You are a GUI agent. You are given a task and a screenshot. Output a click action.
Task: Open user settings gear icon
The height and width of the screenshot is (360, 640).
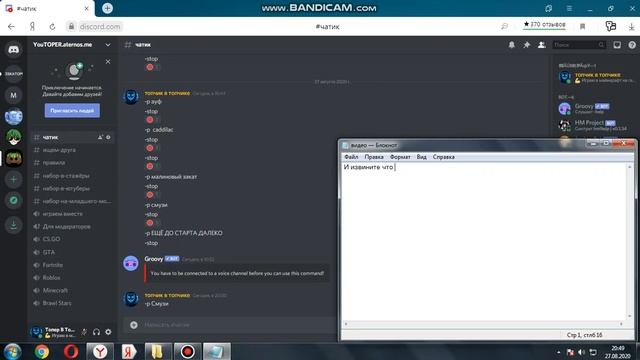tap(108, 332)
